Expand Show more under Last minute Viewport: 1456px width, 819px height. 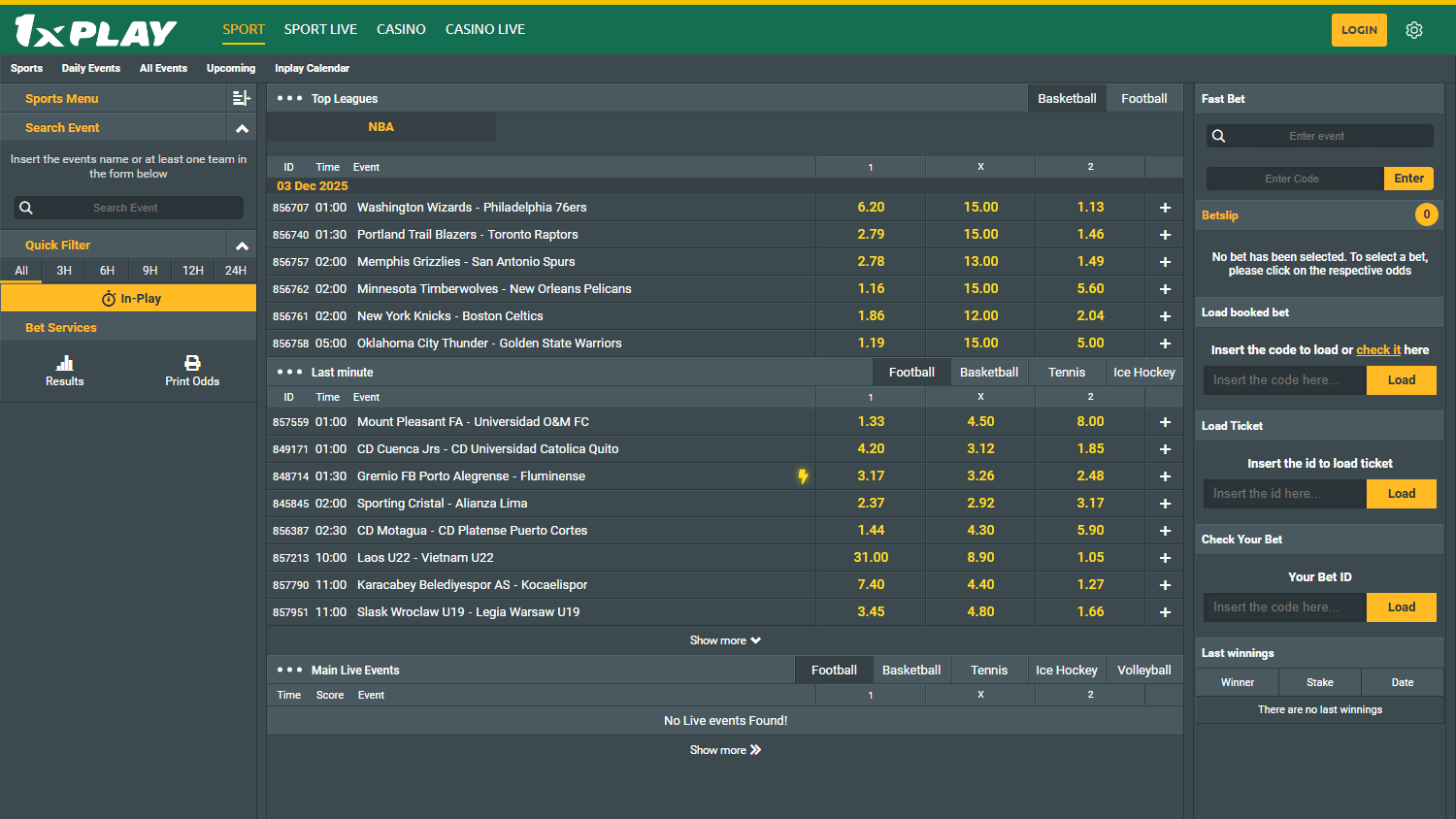coord(724,640)
